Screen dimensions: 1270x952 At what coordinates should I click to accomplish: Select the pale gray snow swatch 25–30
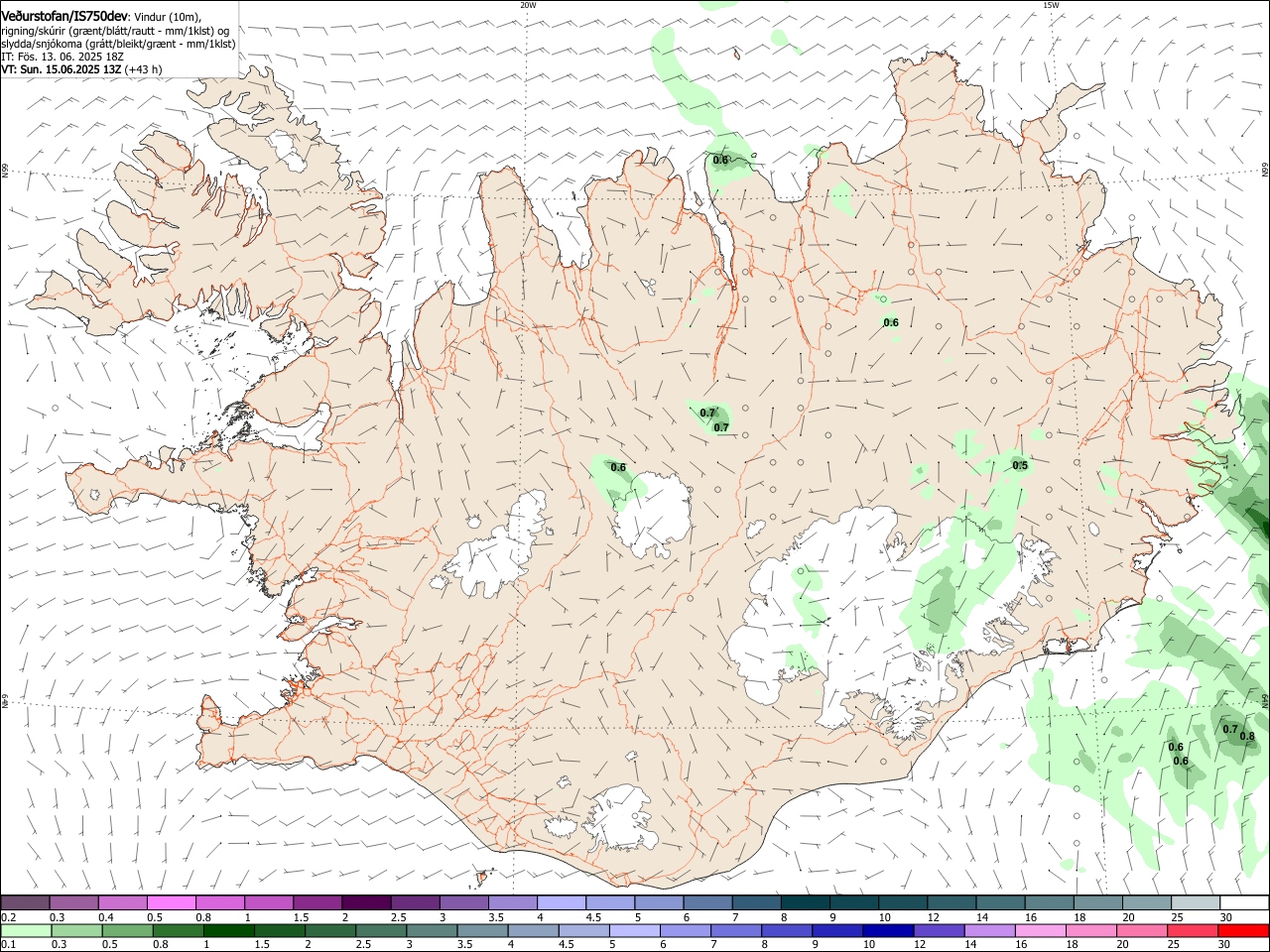1197,903
